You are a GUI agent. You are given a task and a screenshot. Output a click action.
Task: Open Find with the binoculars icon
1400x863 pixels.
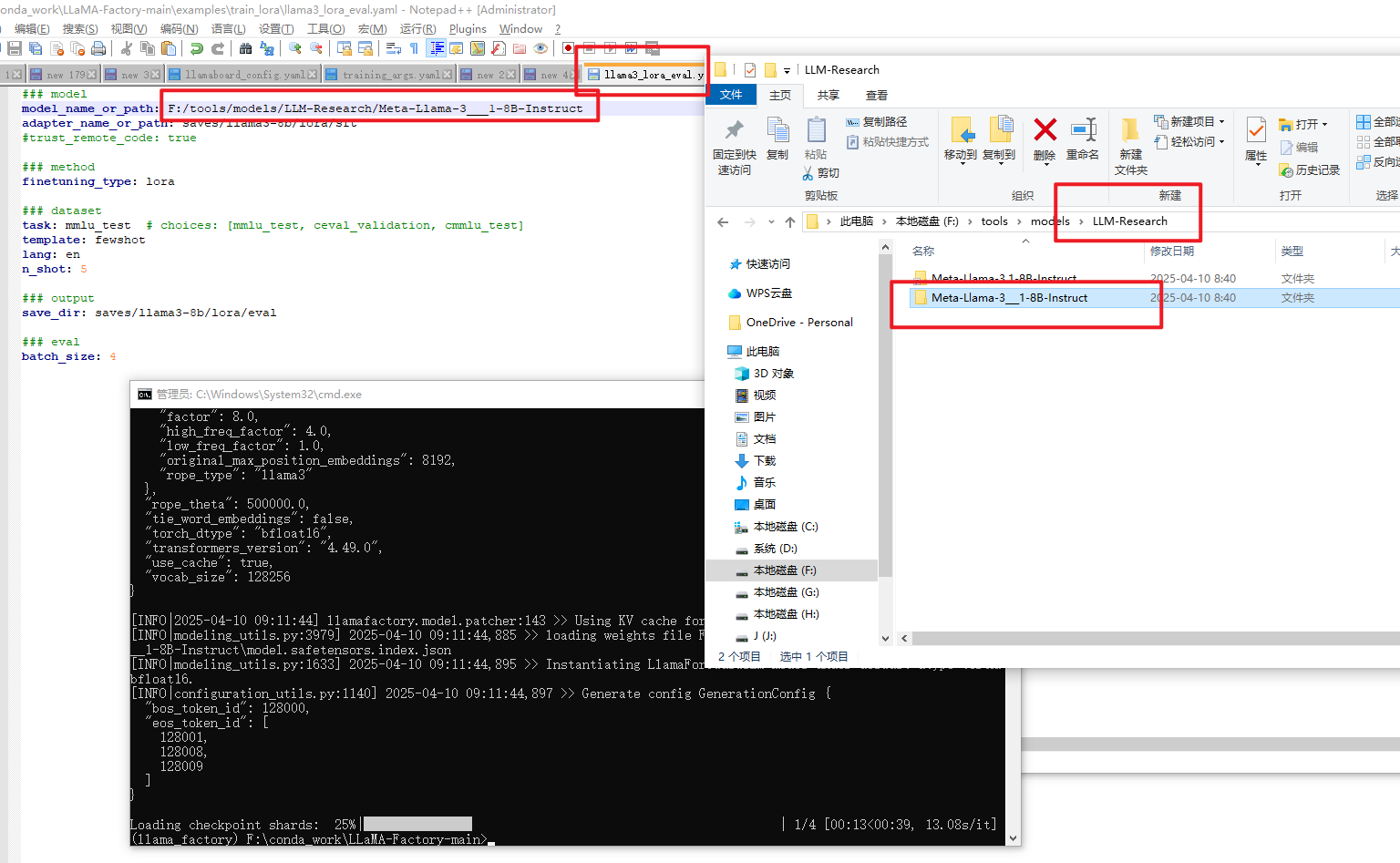246,48
